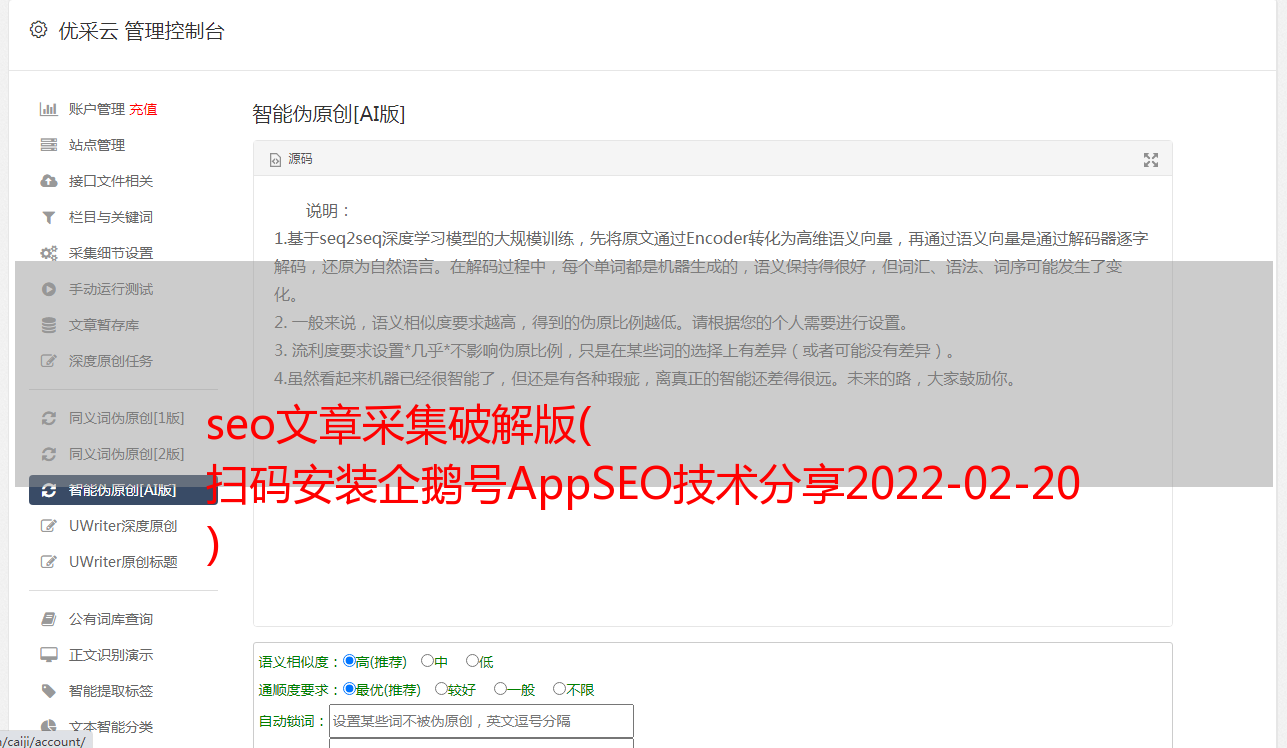
Task: Click the 正文识别演示 monitor icon
Action: 48,655
